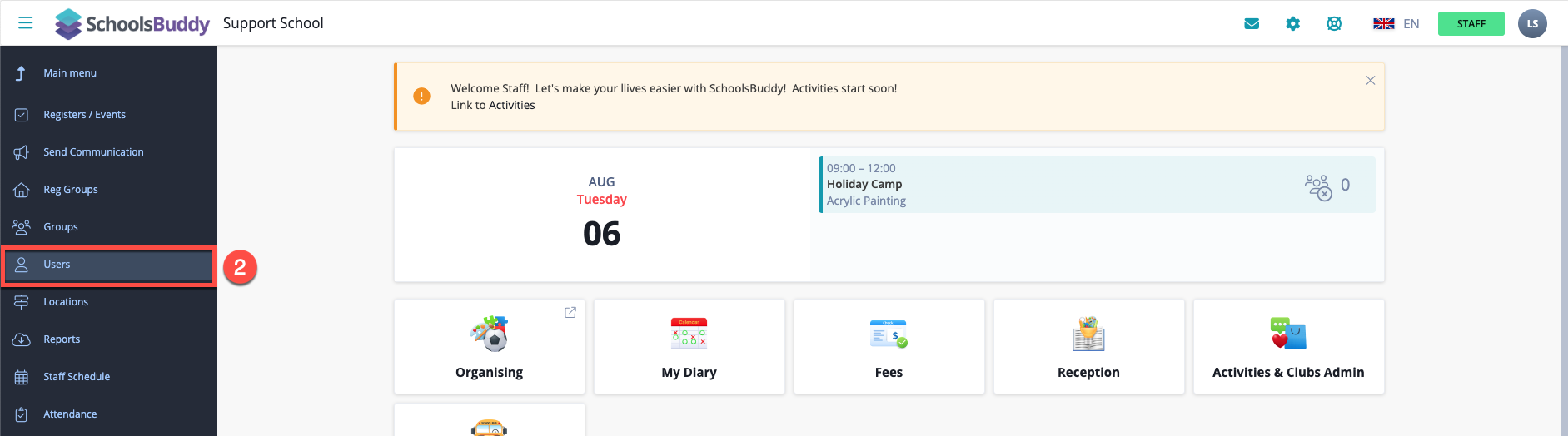
Task: Toggle the hamburger sidebar menu
Action: [x=26, y=23]
